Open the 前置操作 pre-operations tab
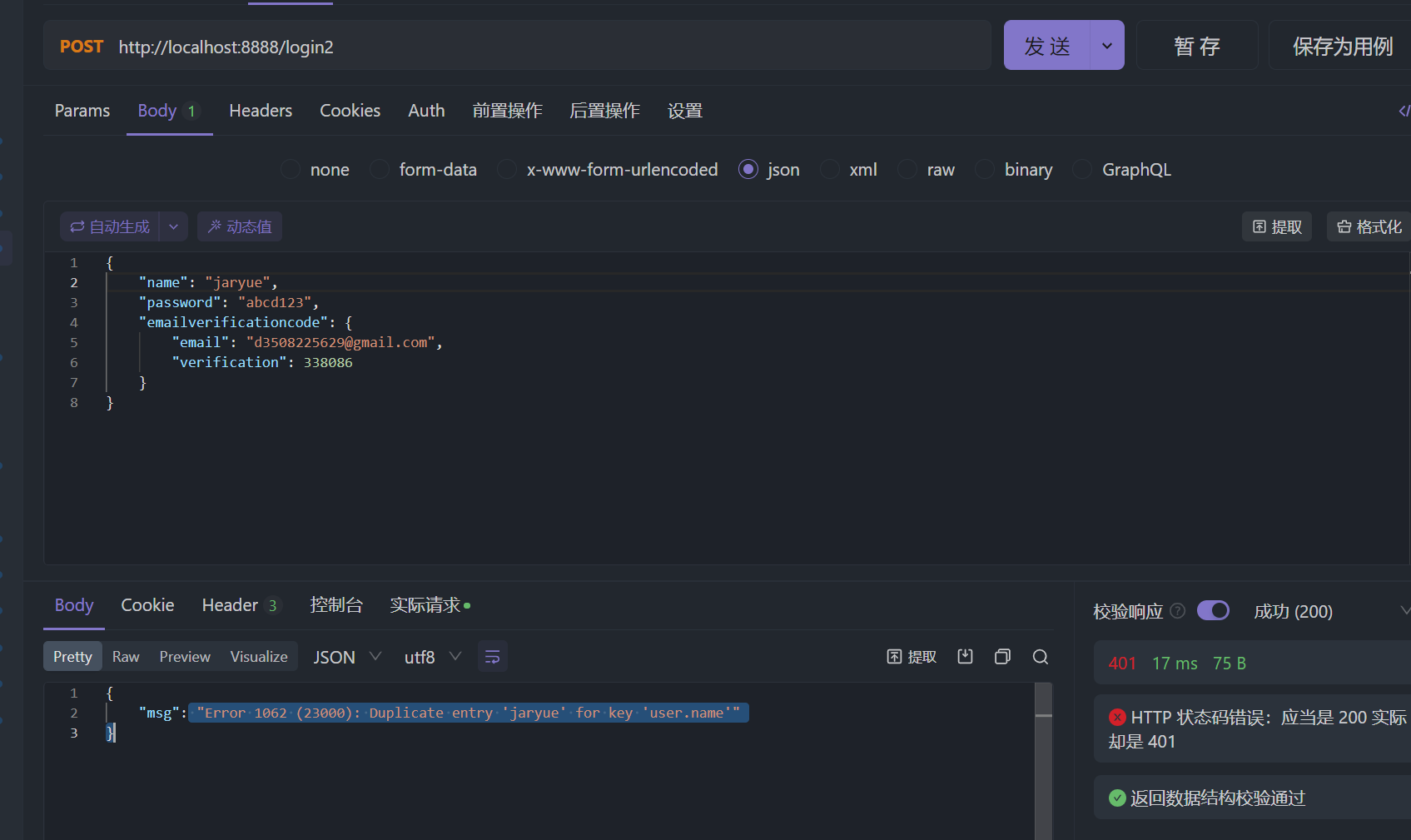This screenshot has width=1411, height=840. click(x=507, y=111)
